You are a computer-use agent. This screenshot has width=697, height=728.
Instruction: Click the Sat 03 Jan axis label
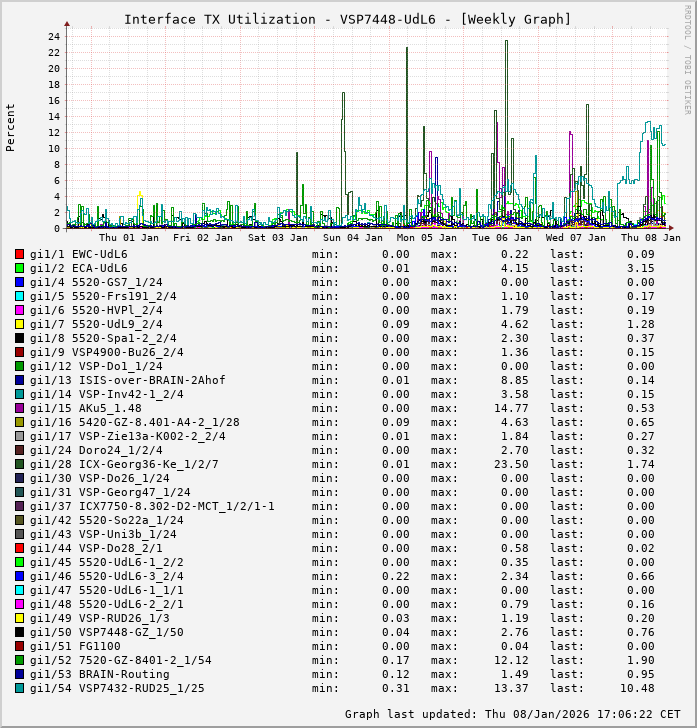click(x=278, y=238)
